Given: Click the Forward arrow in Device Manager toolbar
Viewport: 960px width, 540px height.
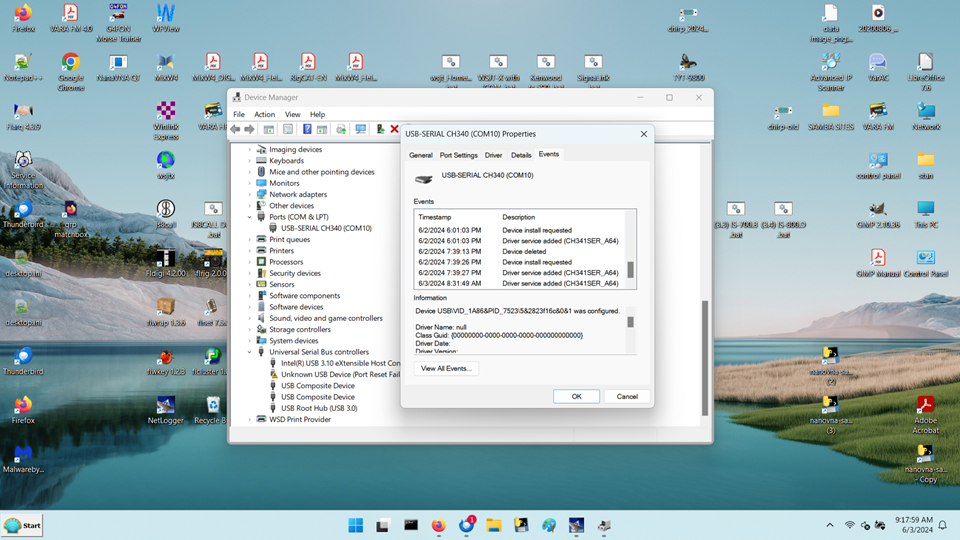Looking at the screenshot, I should pyautogui.click(x=249, y=129).
